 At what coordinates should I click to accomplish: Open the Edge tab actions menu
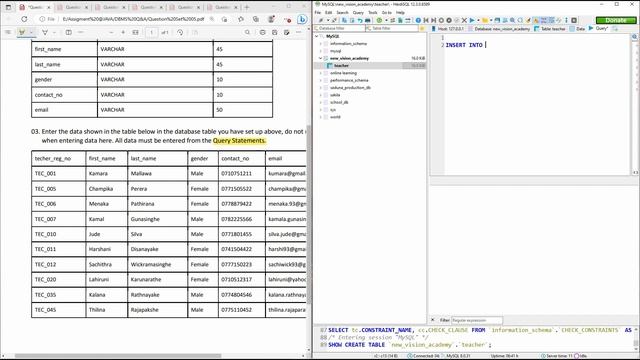pos(8,7)
